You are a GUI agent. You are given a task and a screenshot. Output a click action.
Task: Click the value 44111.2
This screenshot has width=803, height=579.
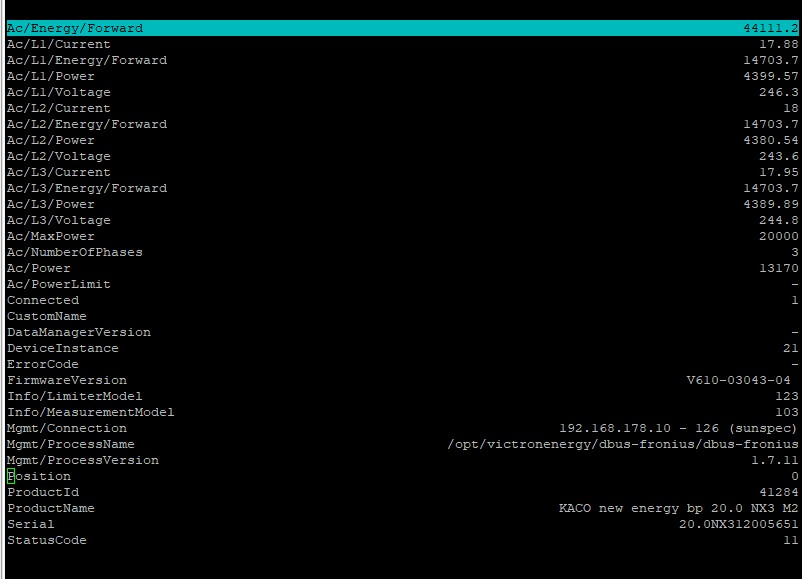(x=771, y=28)
